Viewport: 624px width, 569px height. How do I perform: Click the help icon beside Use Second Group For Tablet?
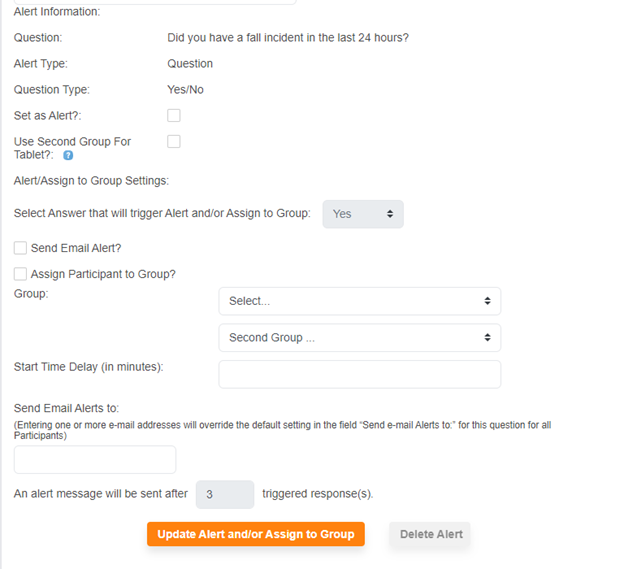pyautogui.click(x=68, y=156)
